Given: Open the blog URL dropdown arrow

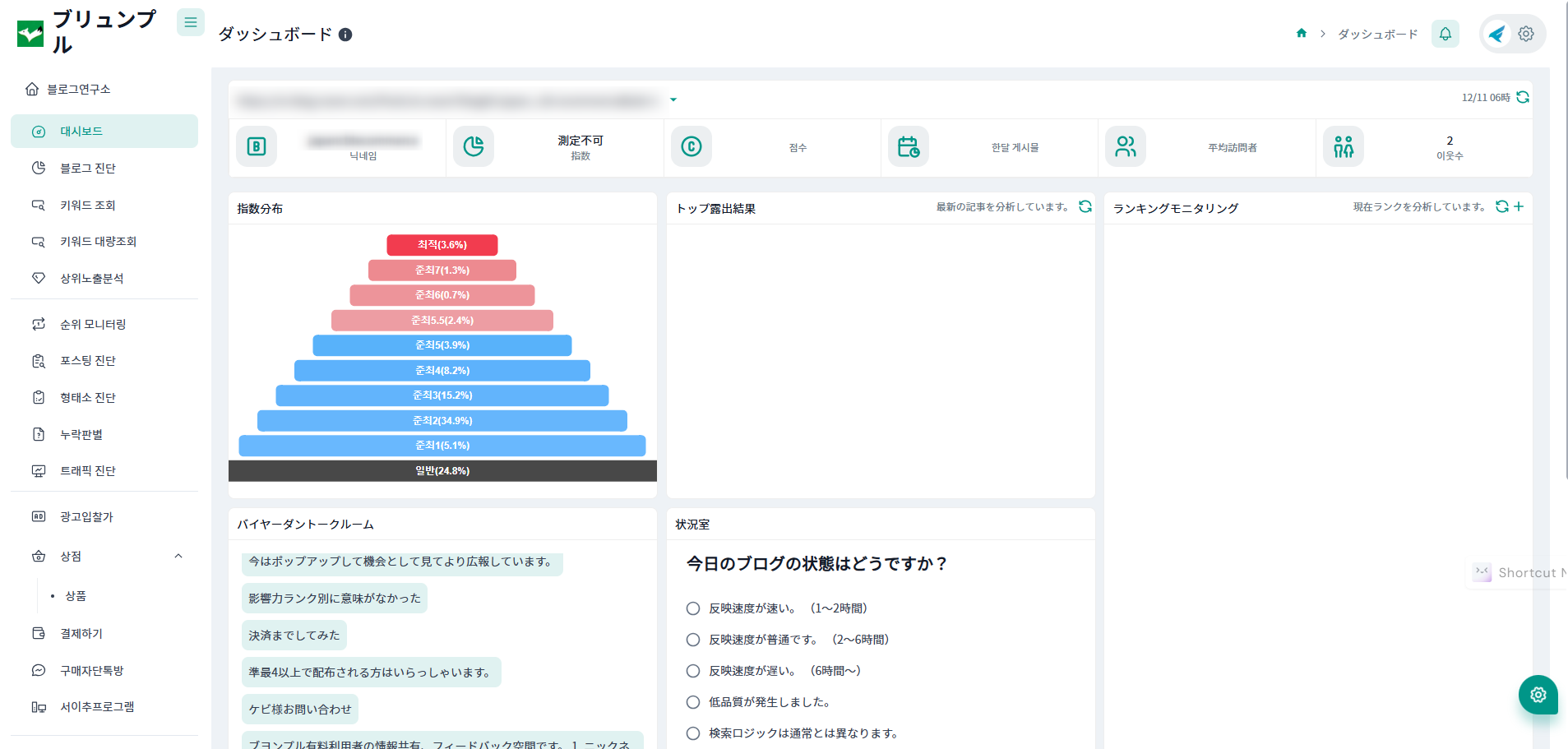Looking at the screenshot, I should tap(673, 99).
